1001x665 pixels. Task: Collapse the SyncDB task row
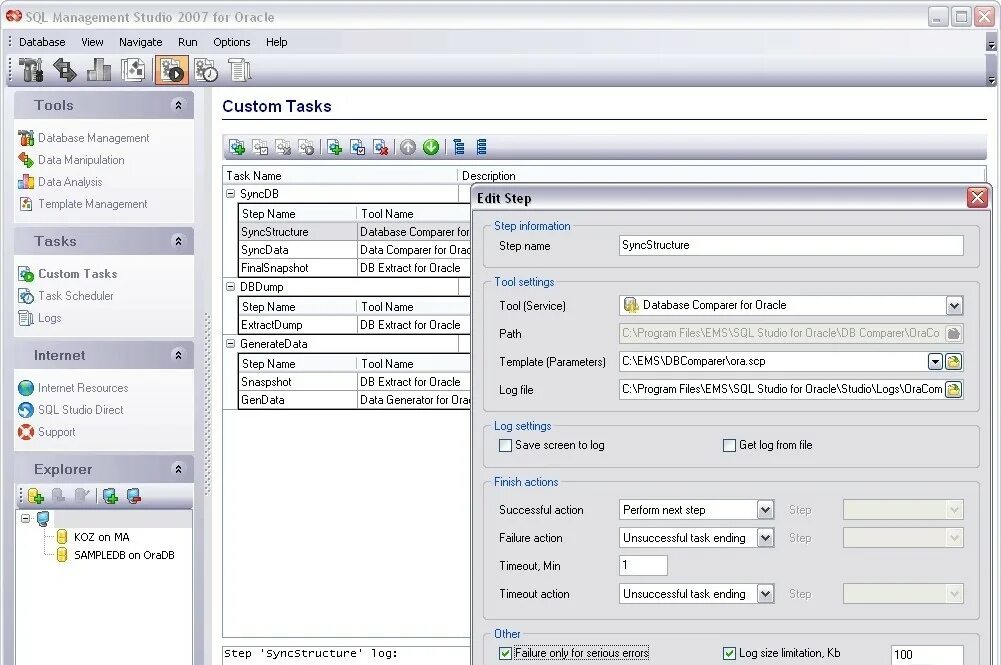(x=230, y=193)
